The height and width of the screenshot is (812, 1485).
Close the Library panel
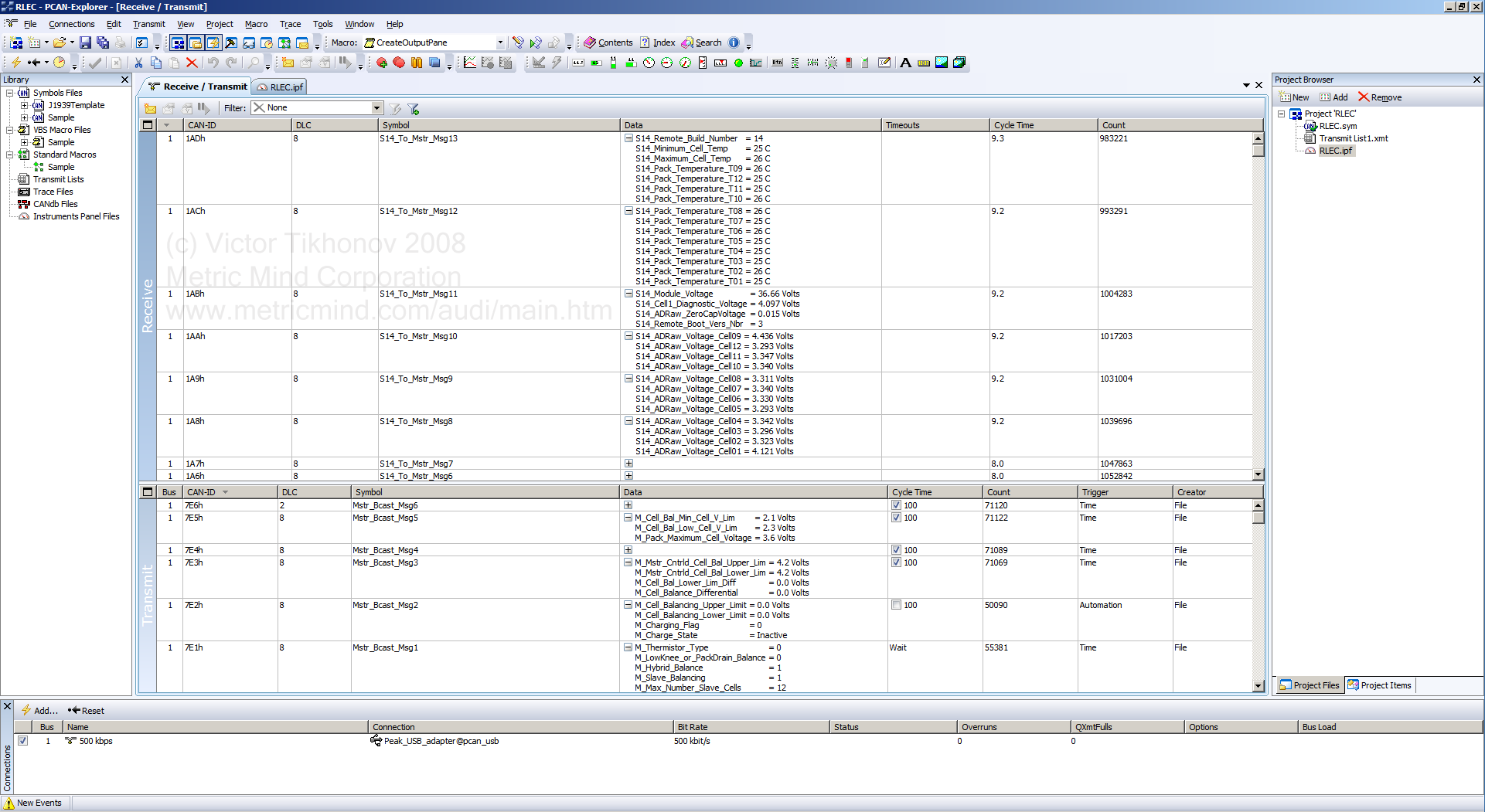[x=124, y=80]
